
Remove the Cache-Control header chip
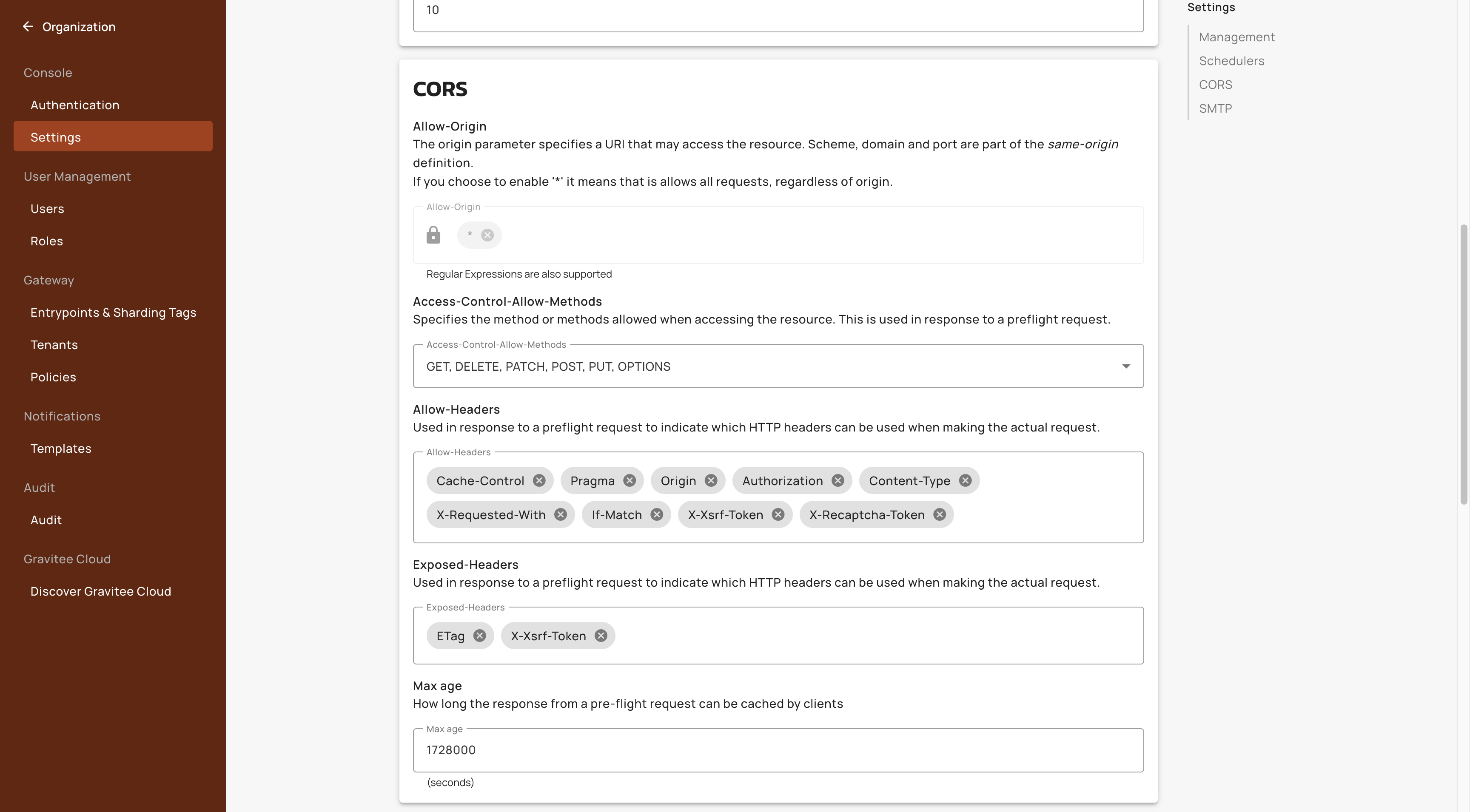tap(539, 481)
